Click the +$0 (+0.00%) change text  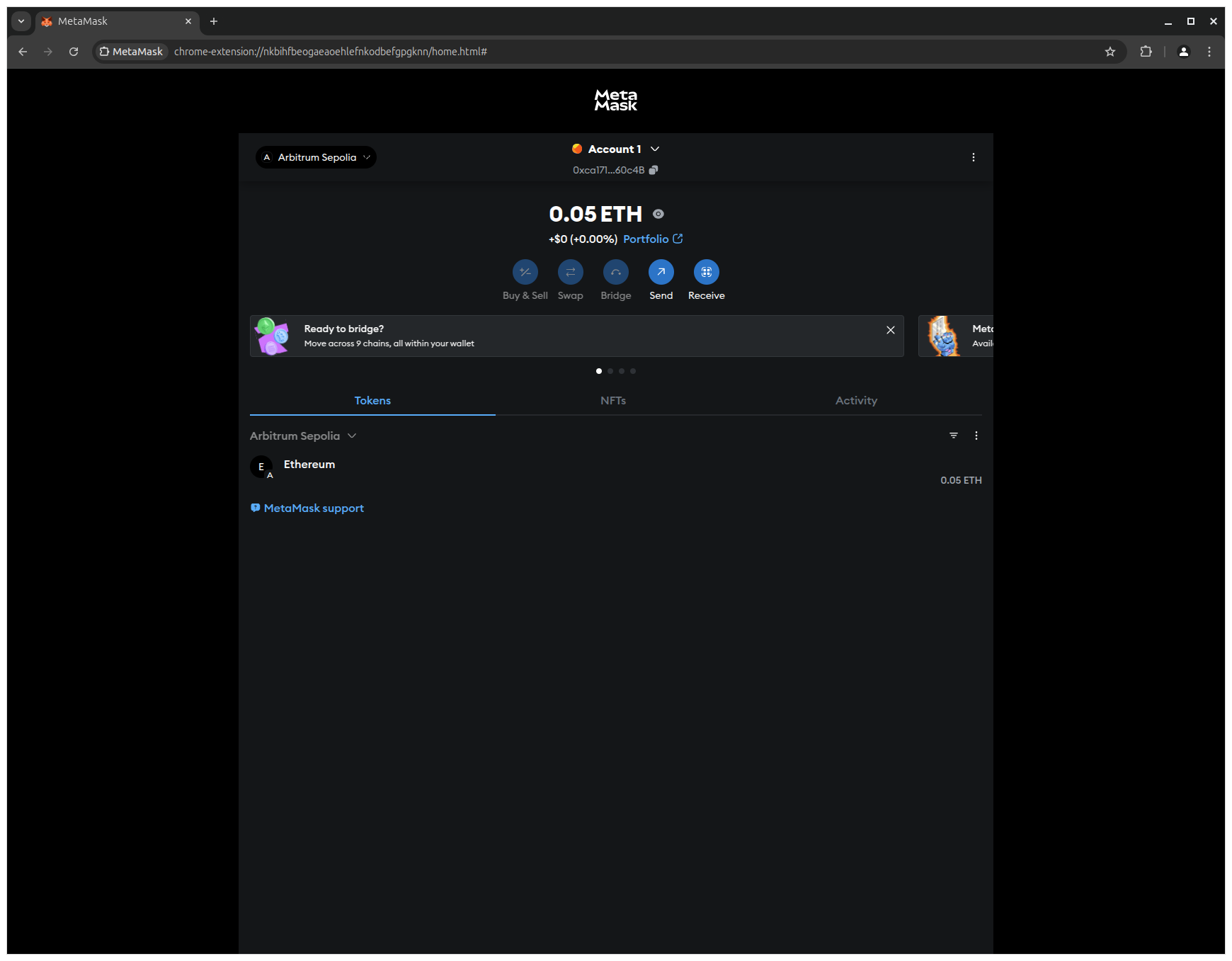tap(583, 239)
